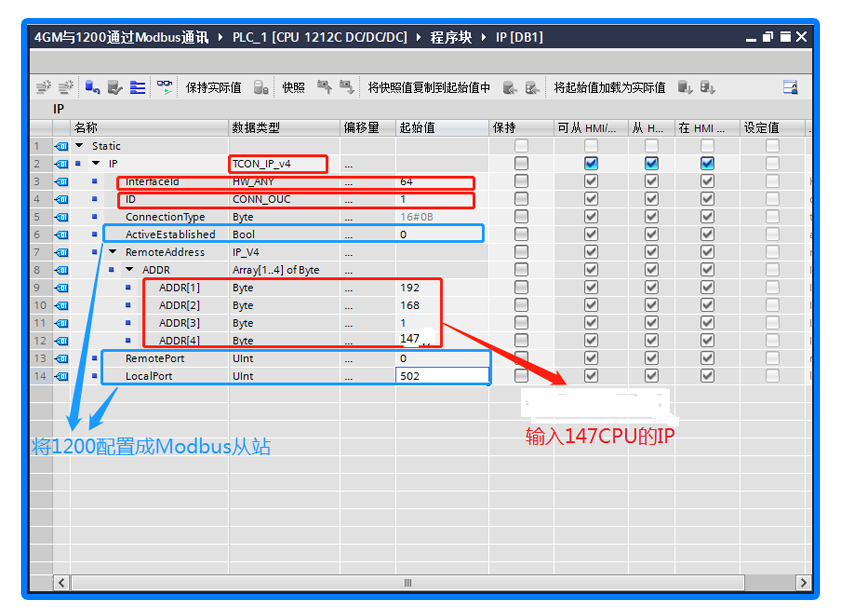Click the tag icon in the Static row
The height and width of the screenshot is (612, 846).
pos(62,146)
